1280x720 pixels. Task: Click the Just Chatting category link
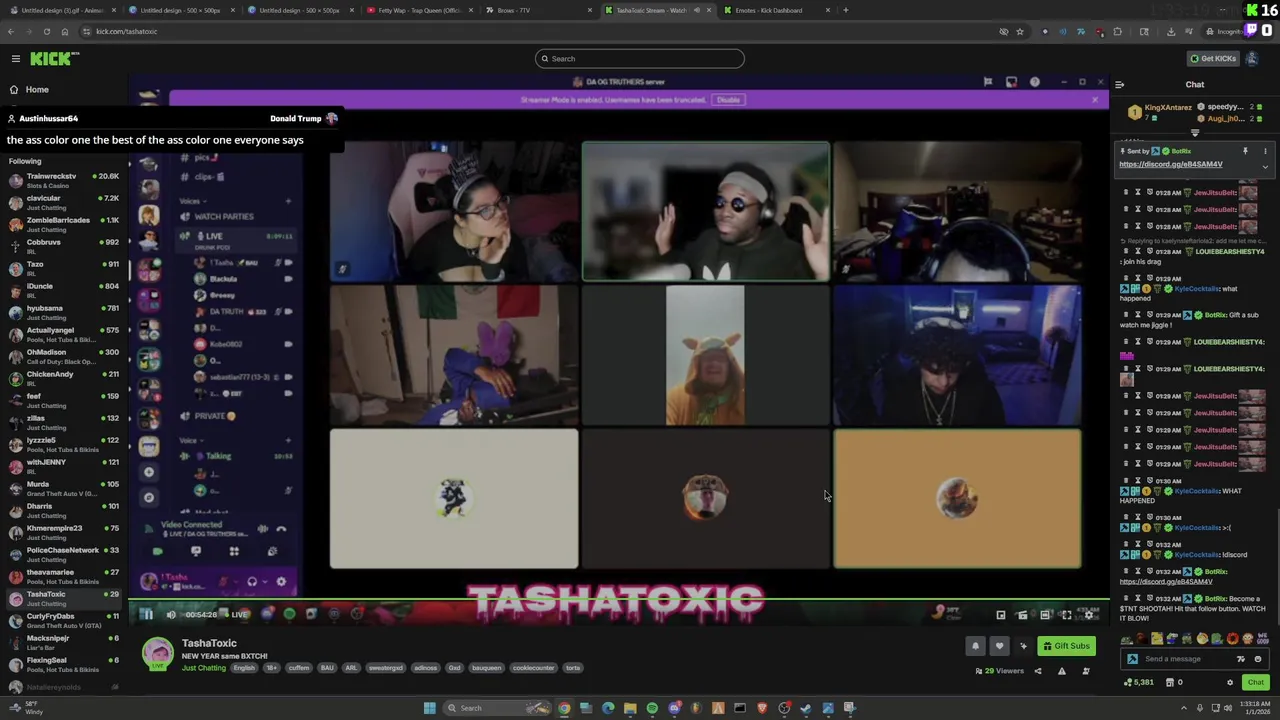(204, 668)
